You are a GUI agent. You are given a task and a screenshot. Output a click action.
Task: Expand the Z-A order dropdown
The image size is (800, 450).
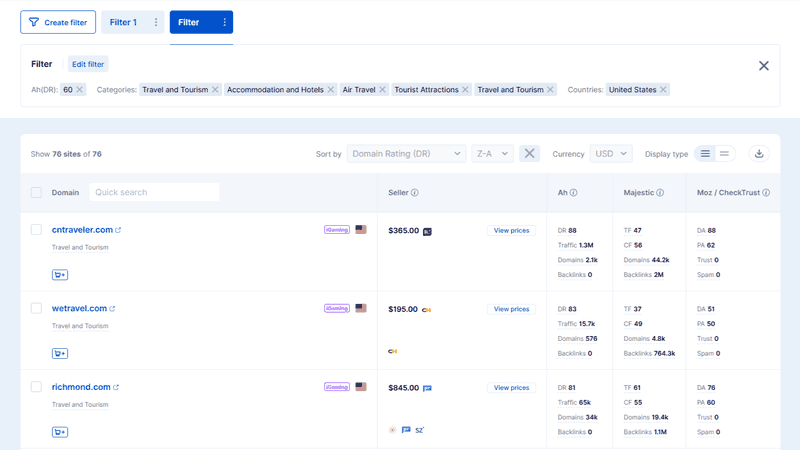coord(491,154)
